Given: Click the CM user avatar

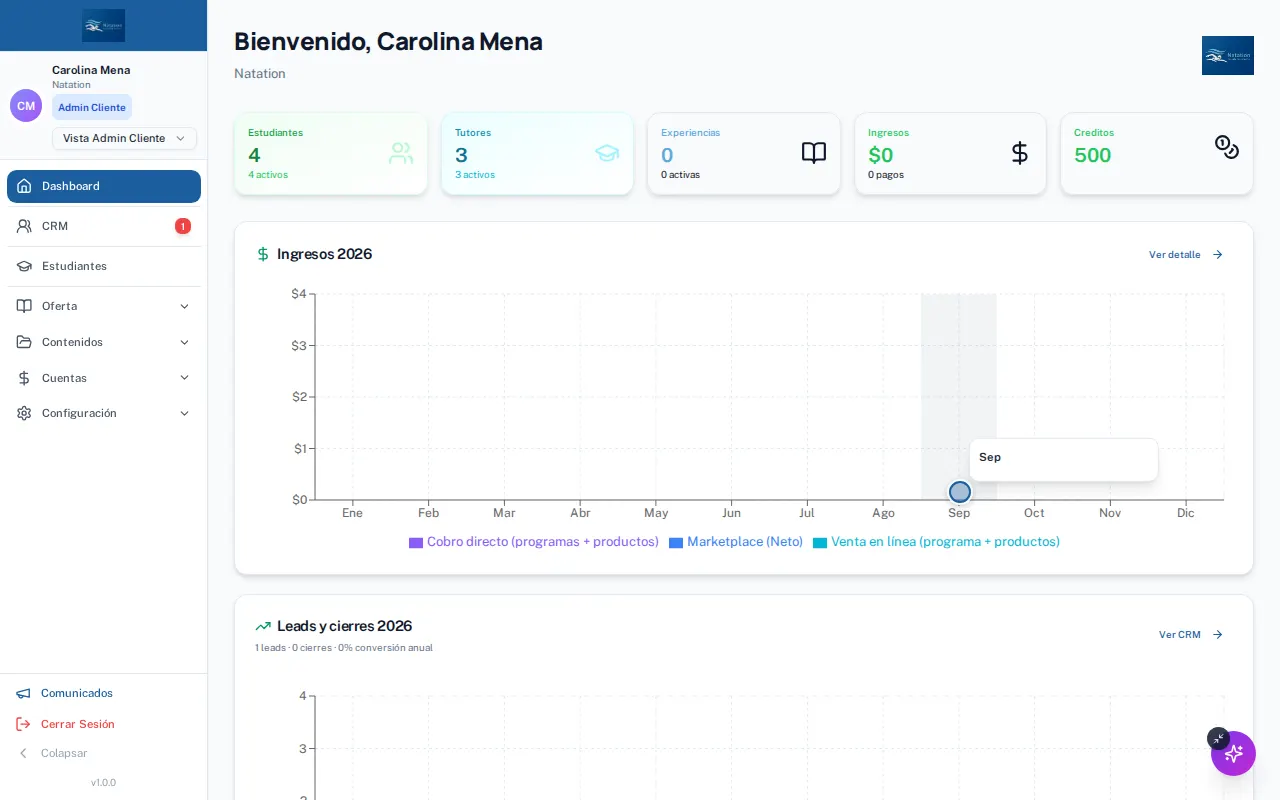Looking at the screenshot, I should pyautogui.click(x=26, y=106).
